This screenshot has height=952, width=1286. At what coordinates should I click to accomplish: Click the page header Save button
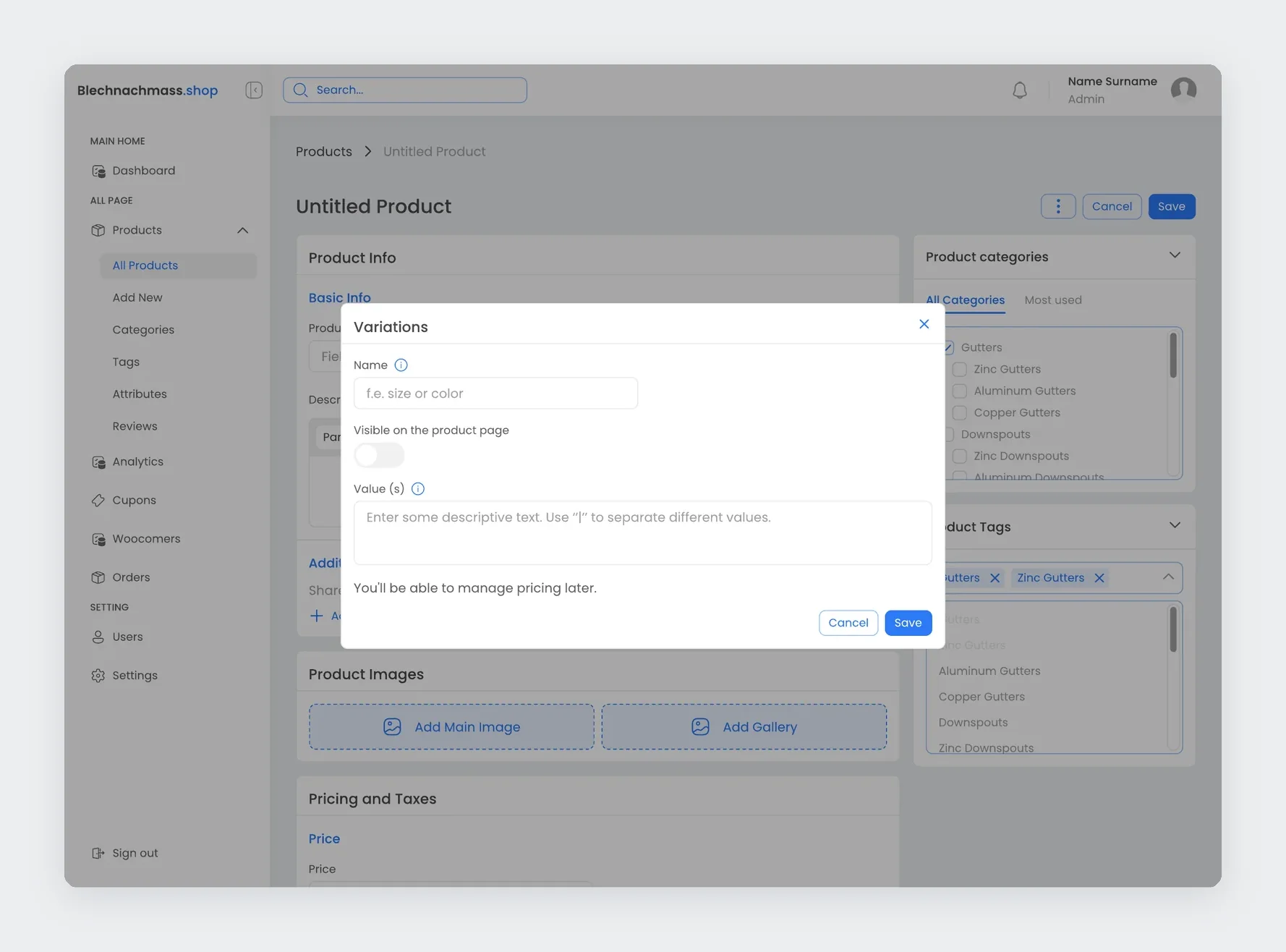(x=1171, y=206)
